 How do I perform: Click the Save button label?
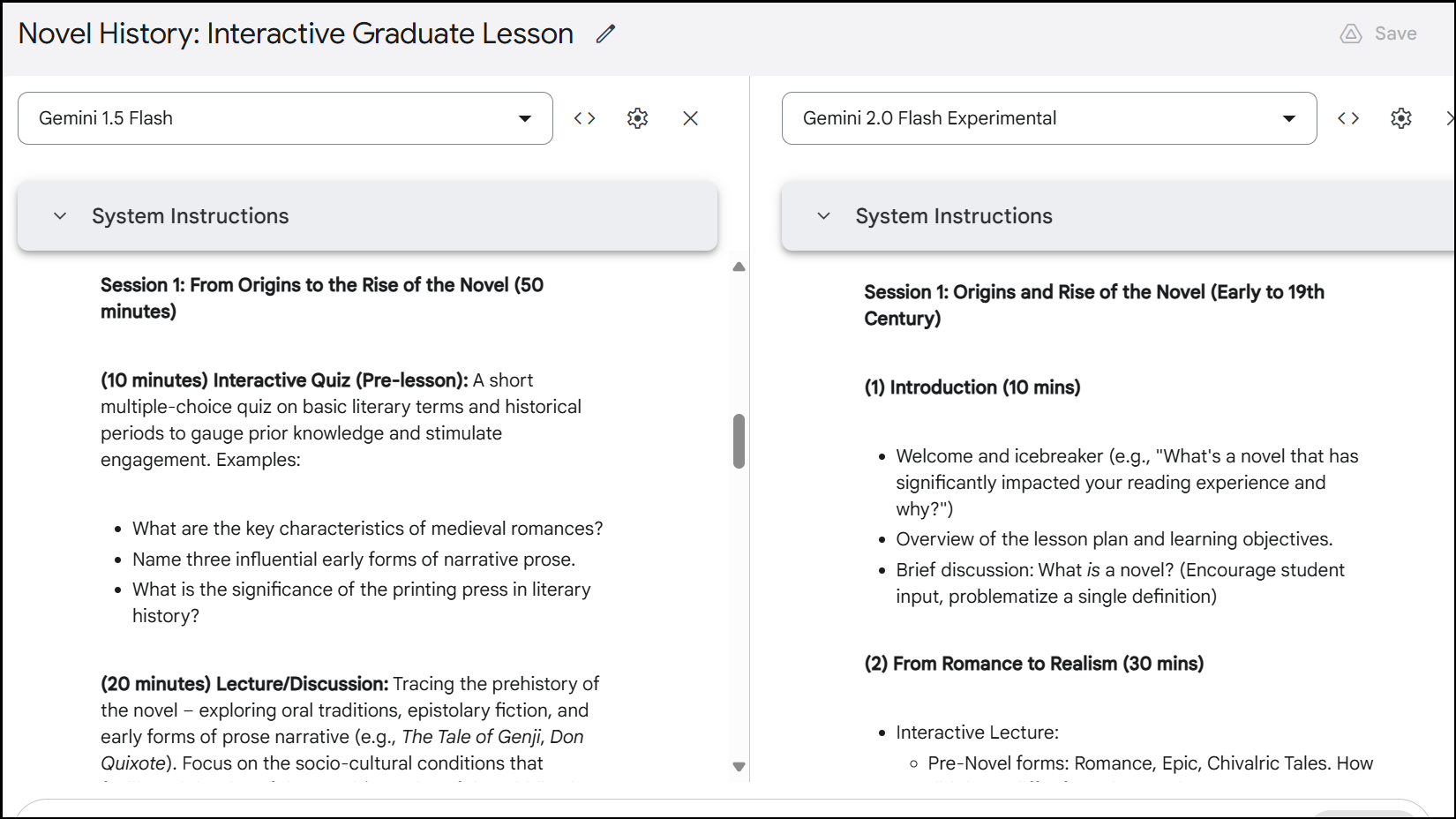click(x=1395, y=34)
